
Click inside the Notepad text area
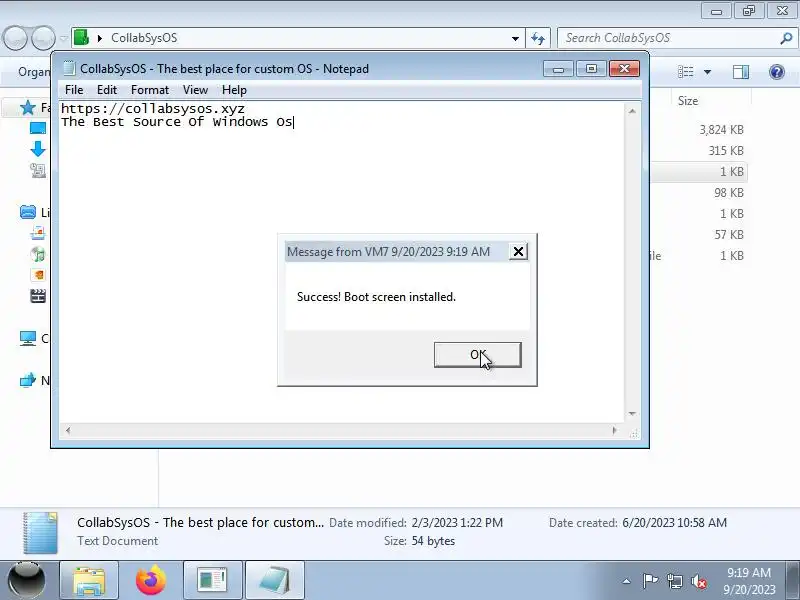[342, 262]
